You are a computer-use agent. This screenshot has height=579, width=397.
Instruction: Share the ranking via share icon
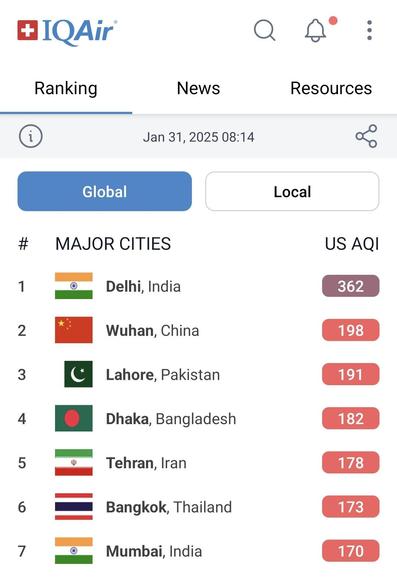point(366,137)
